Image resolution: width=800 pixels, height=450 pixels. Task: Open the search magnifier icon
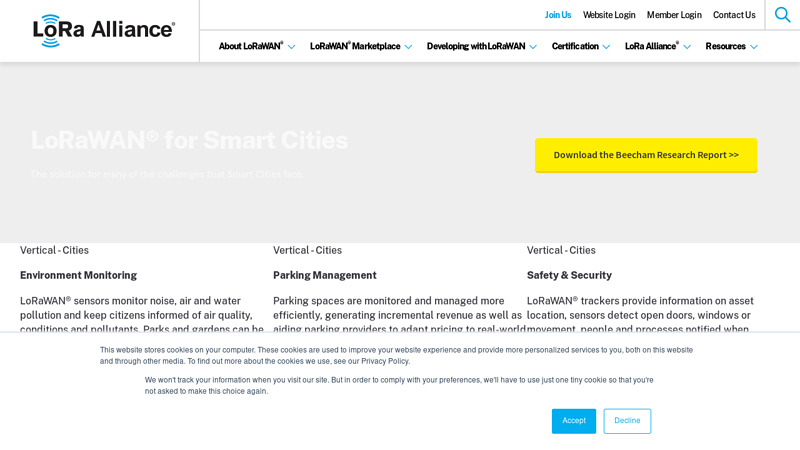coord(782,15)
